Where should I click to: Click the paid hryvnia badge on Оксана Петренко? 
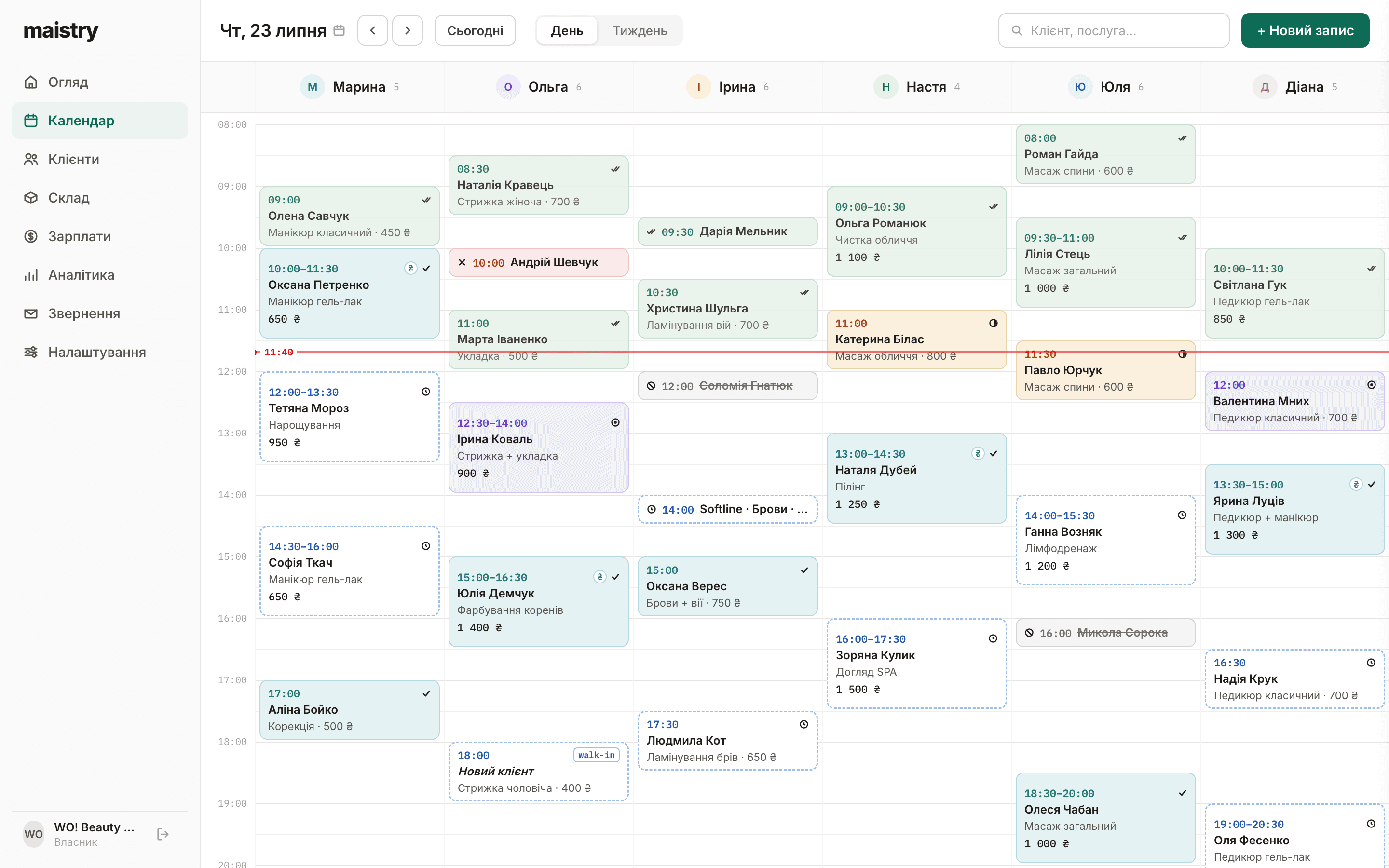(x=410, y=268)
